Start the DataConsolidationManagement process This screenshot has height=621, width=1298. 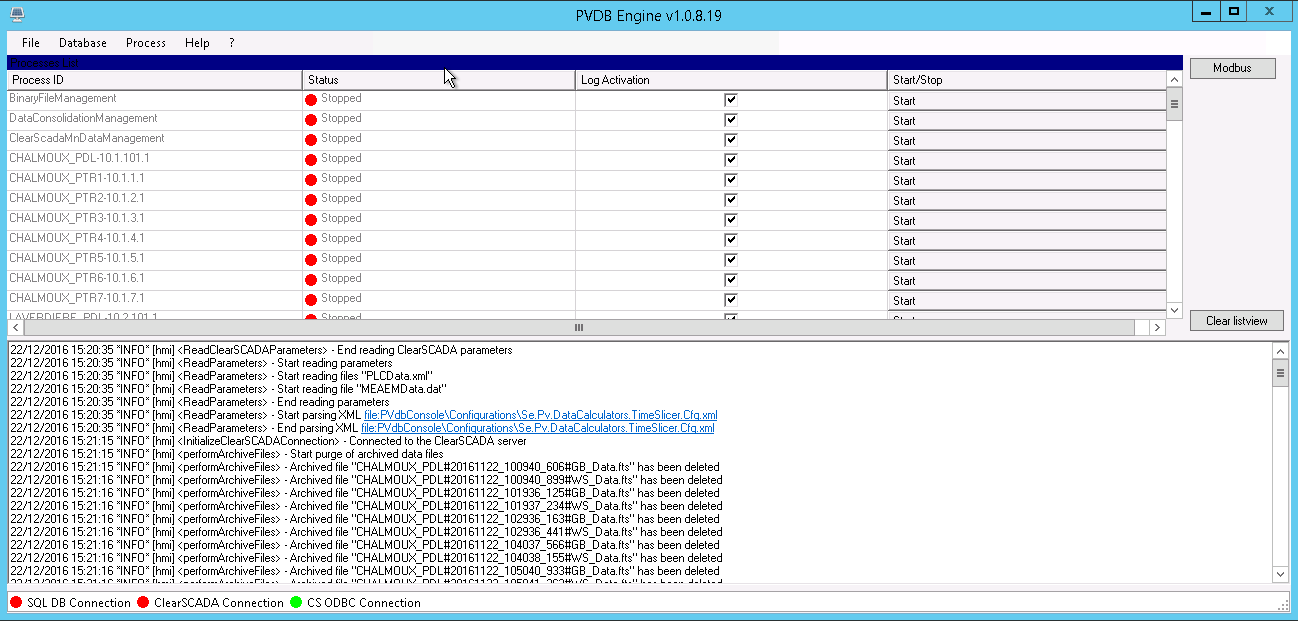(x=1026, y=121)
